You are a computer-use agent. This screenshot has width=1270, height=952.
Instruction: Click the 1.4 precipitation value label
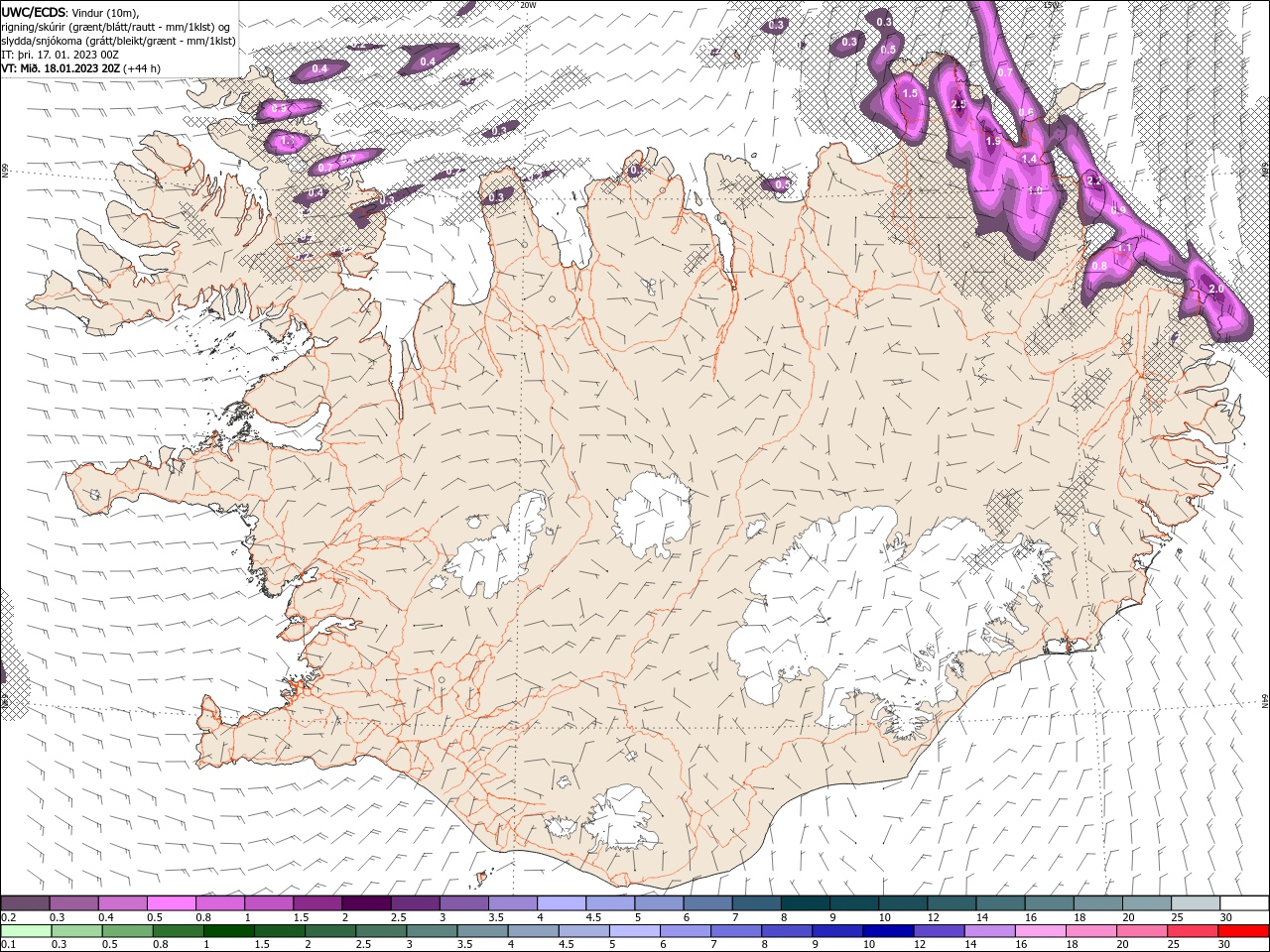(1029, 159)
